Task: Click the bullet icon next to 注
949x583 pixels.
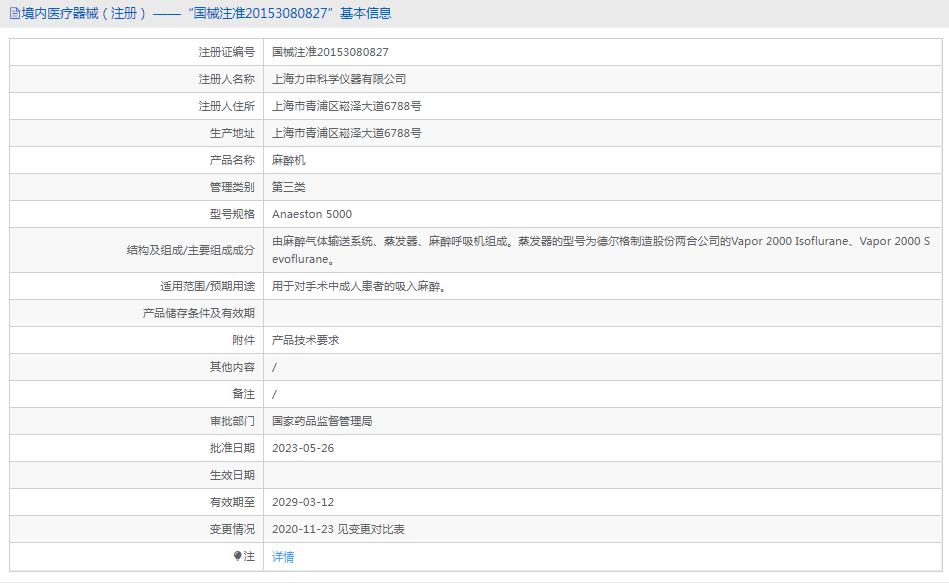Action: pyautogui.click(x=238, y=556)
